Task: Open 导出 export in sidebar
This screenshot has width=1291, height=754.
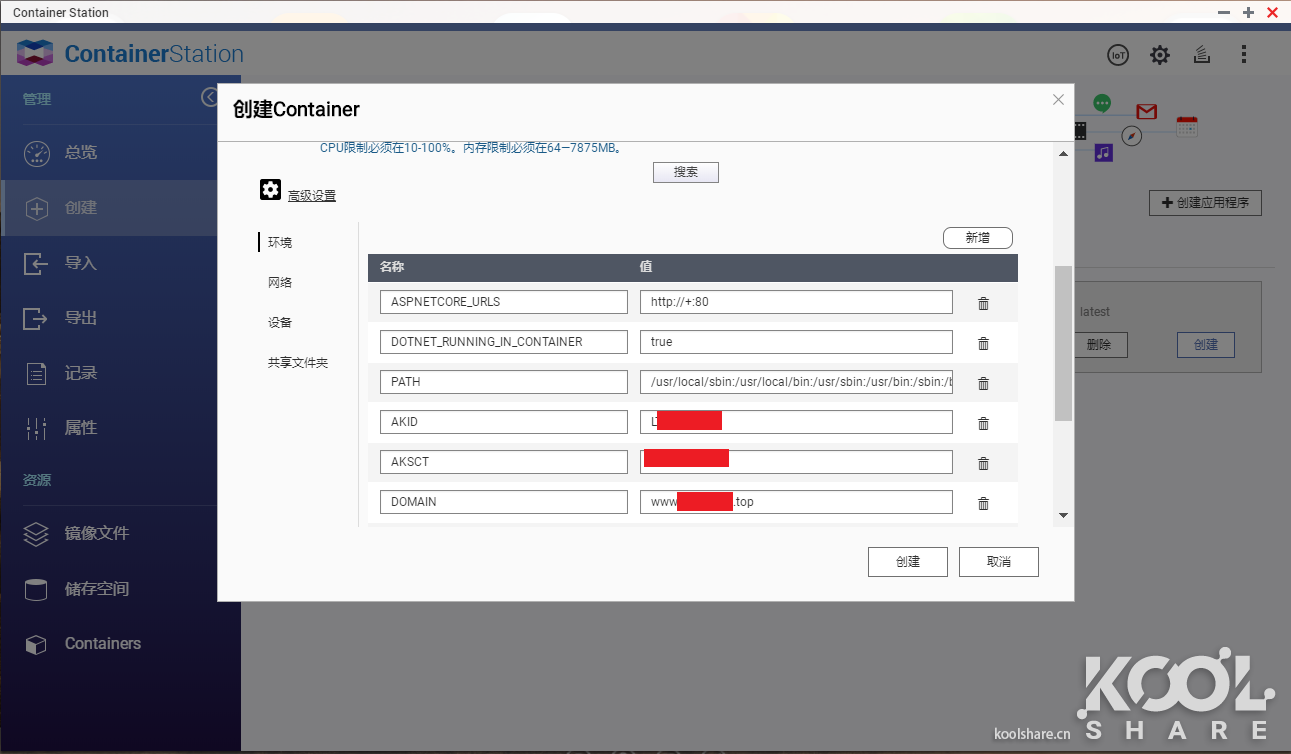Action: pos(109,318)
